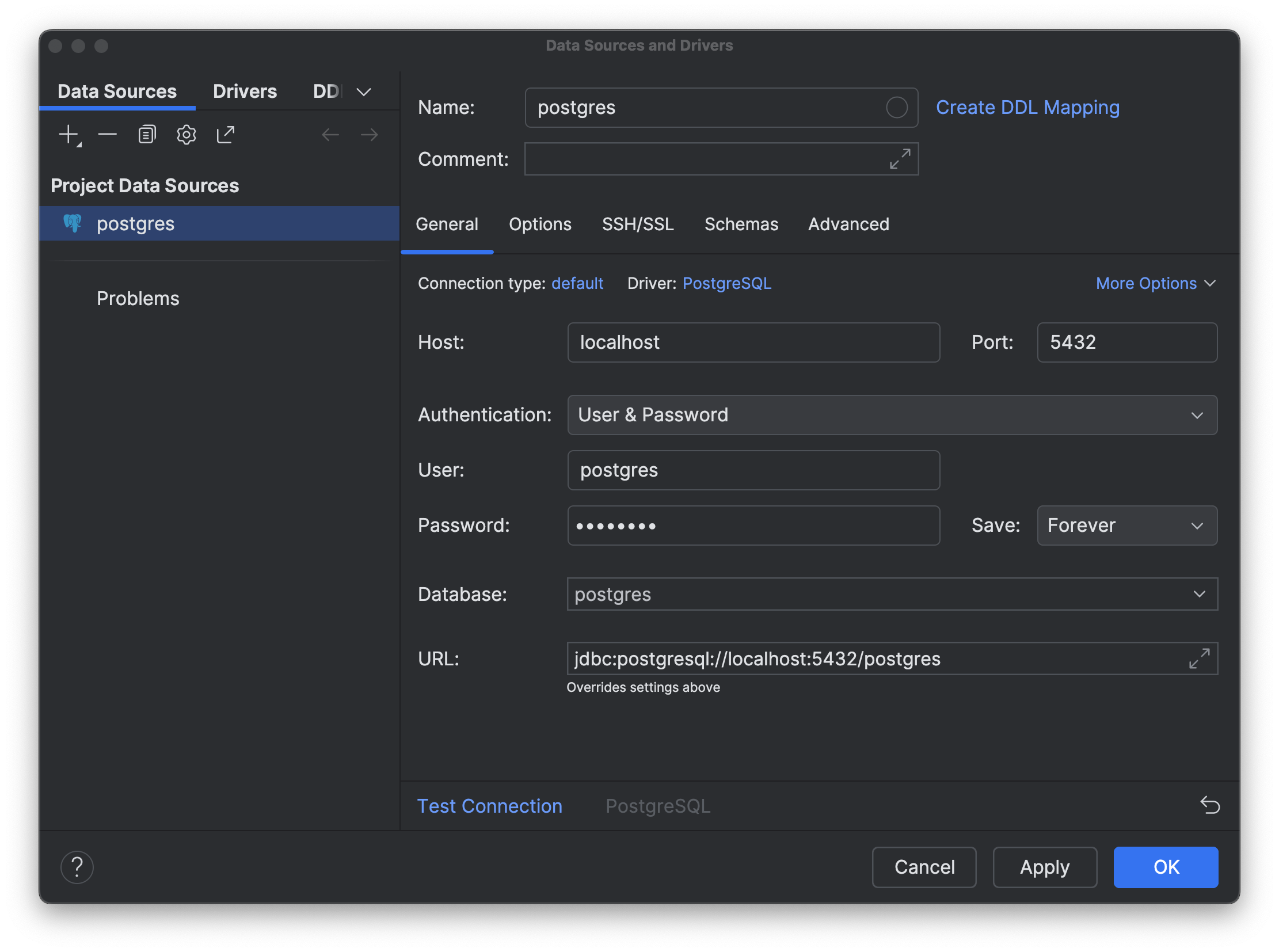Open the help question mark button

click(x=77, y=867)
